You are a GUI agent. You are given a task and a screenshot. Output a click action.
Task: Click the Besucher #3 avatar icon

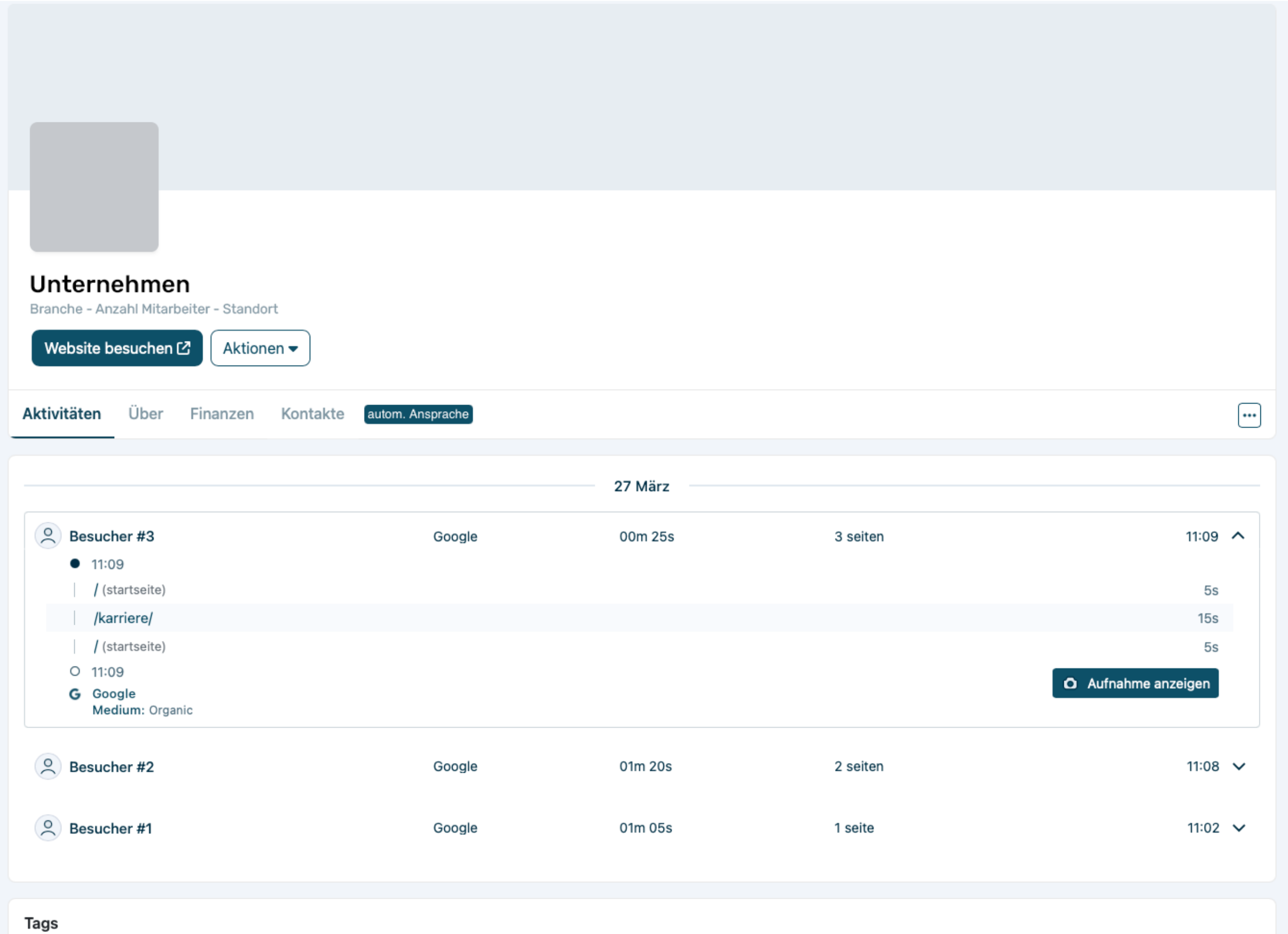[48, 536]
